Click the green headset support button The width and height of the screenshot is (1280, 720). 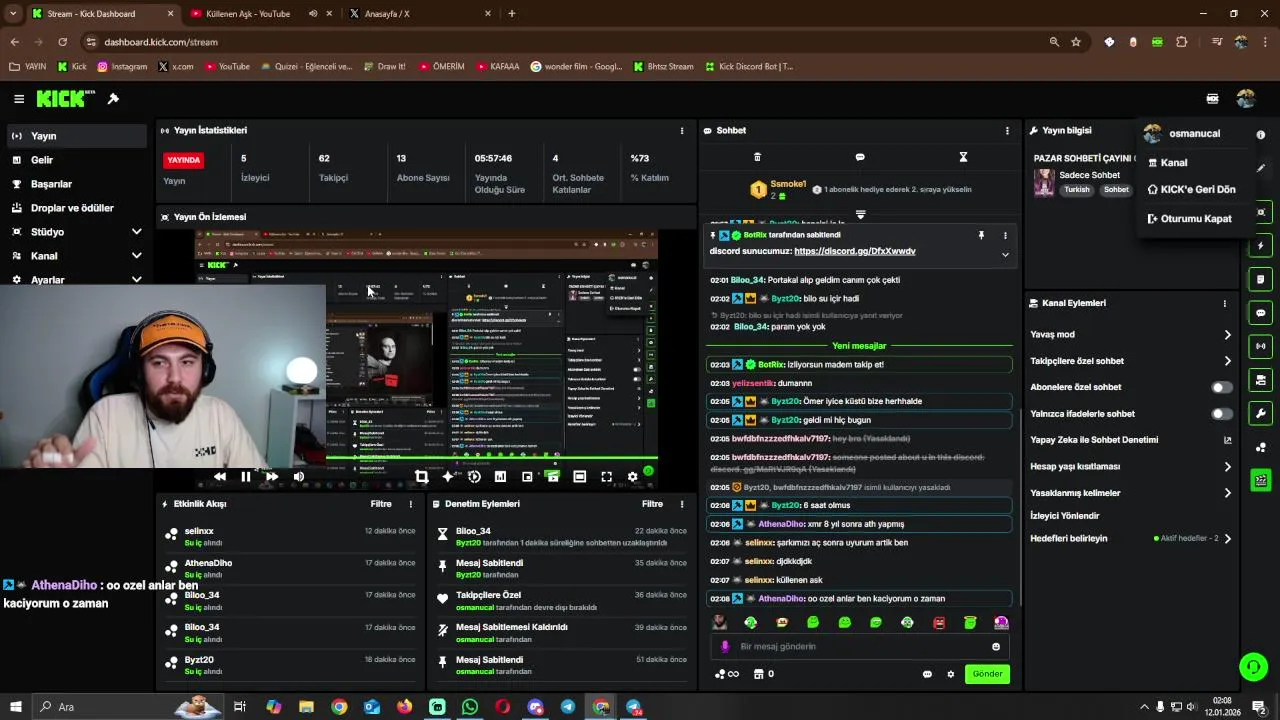point(1252,665)
